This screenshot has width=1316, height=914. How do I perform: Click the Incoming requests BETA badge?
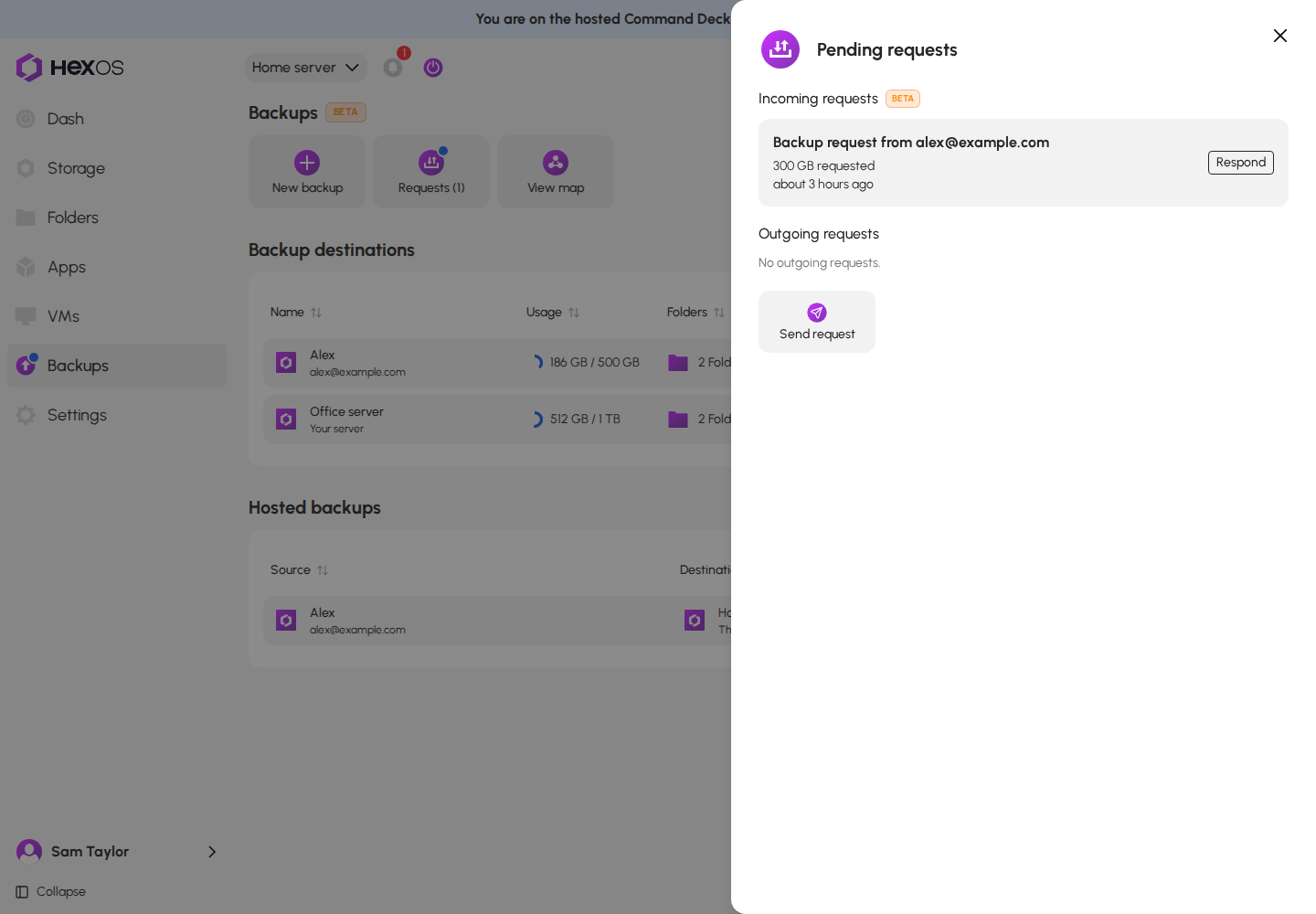pos(903,99)
